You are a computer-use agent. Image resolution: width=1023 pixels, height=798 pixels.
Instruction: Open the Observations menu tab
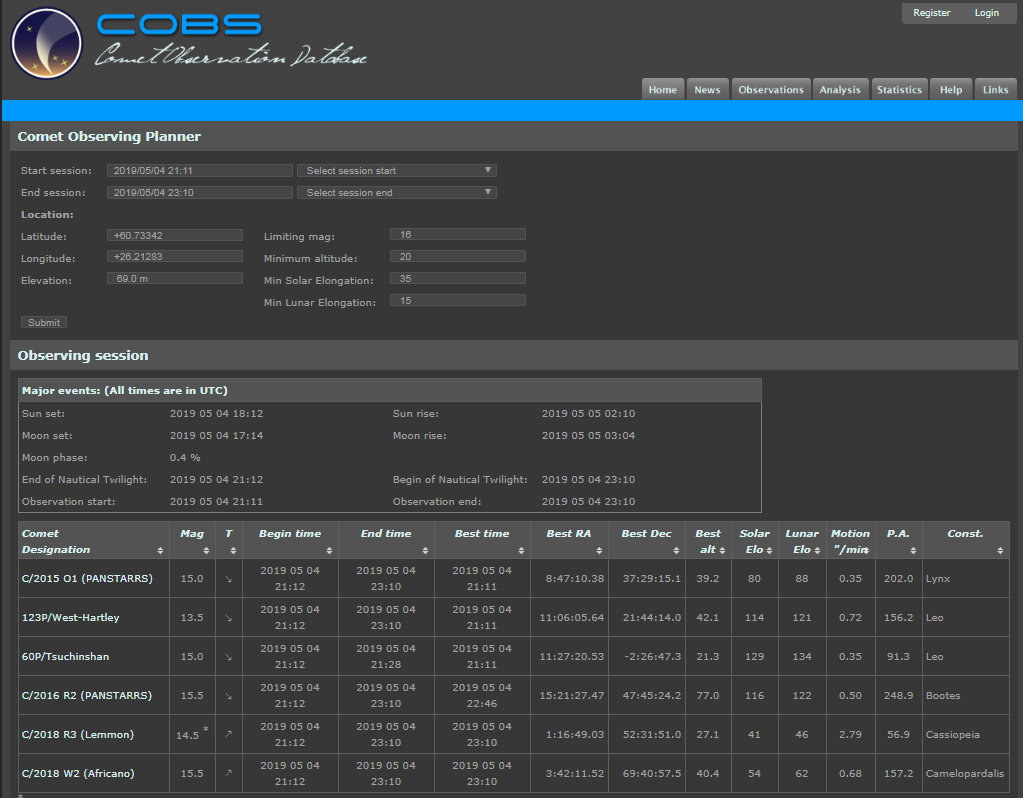tap(770, 90)
